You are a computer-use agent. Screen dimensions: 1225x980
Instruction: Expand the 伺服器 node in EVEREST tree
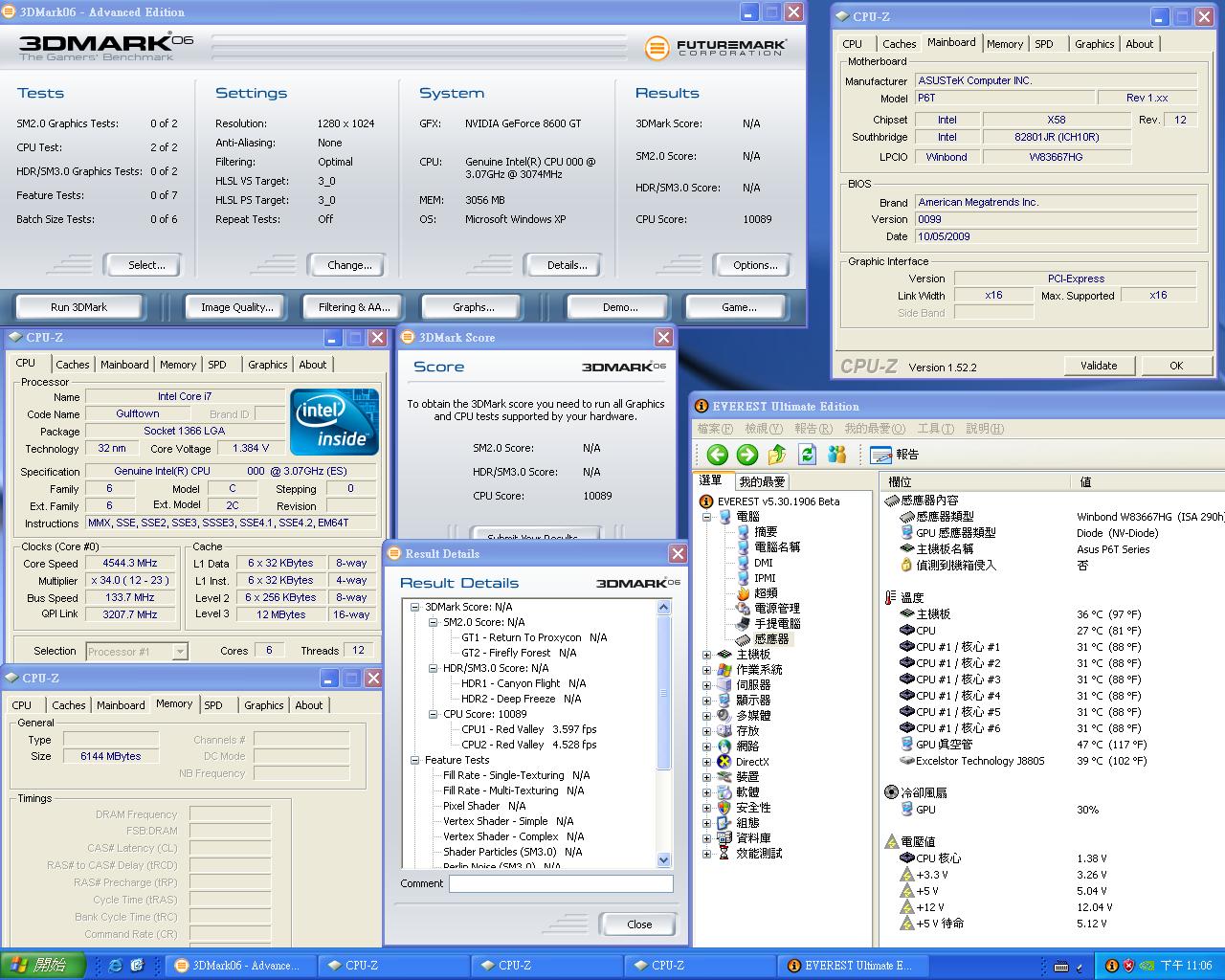point(707,685)
